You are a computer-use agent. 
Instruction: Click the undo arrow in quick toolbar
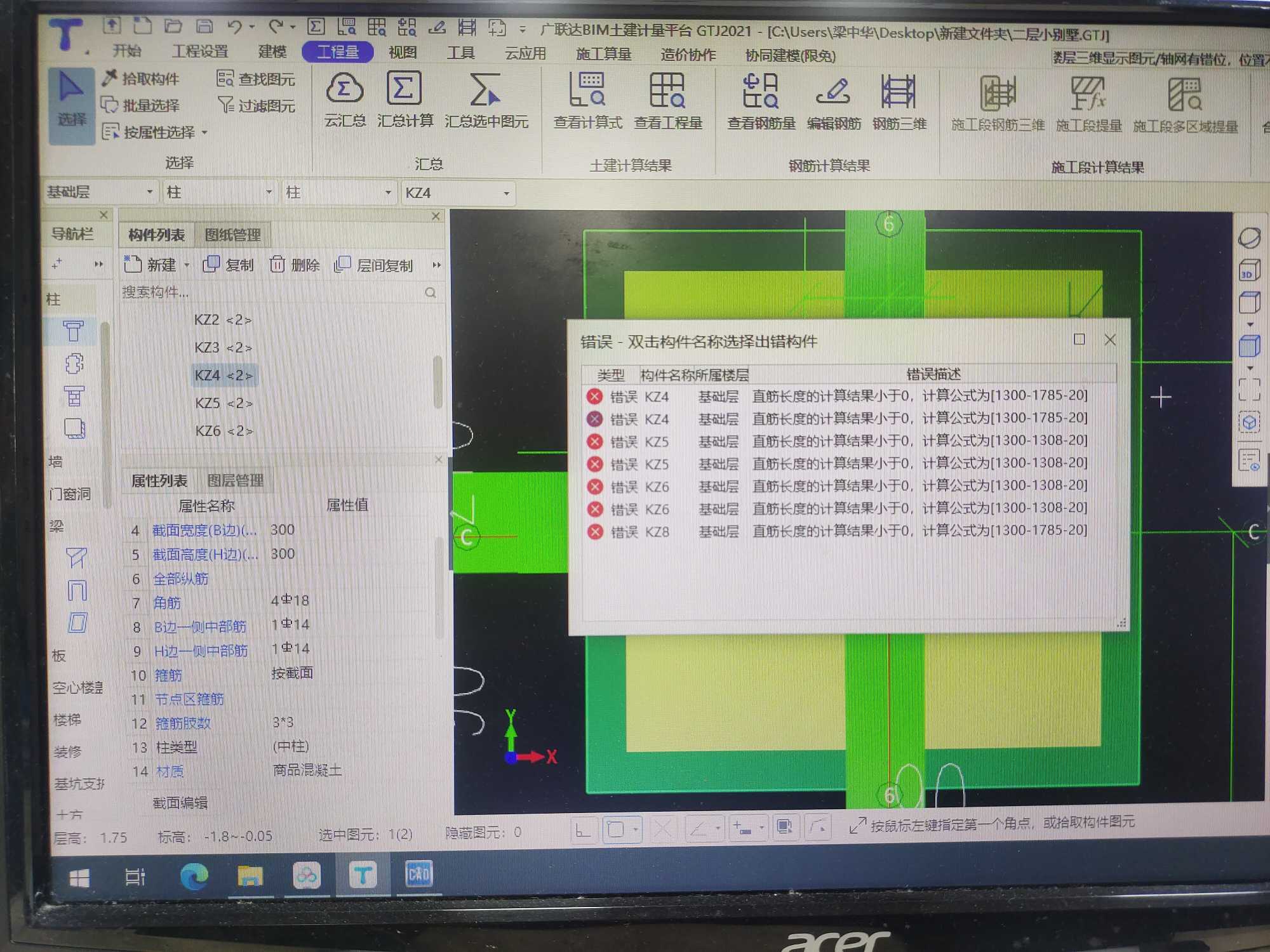pyautogui.click(x=234, y=27)
